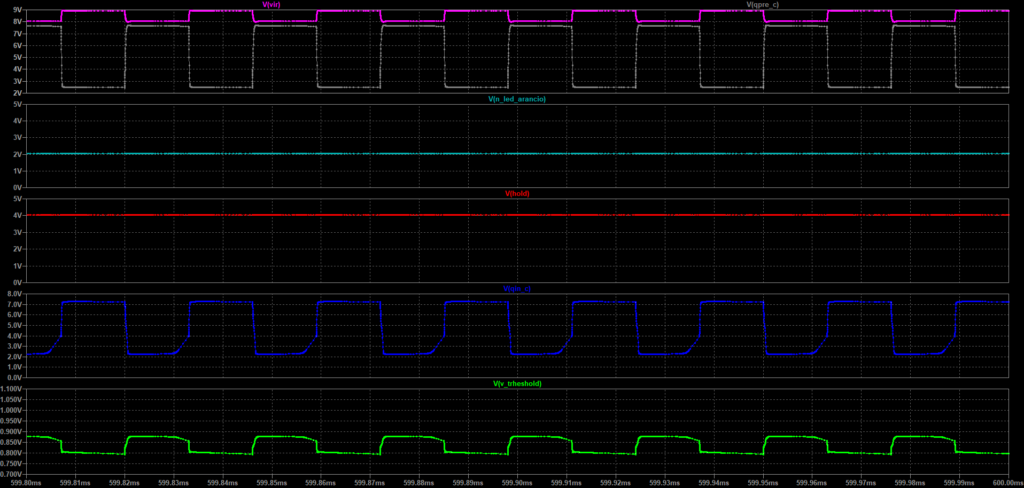Select the V(vir) trace label
This screenshot has width=1024, height=488.
point(271,5)
